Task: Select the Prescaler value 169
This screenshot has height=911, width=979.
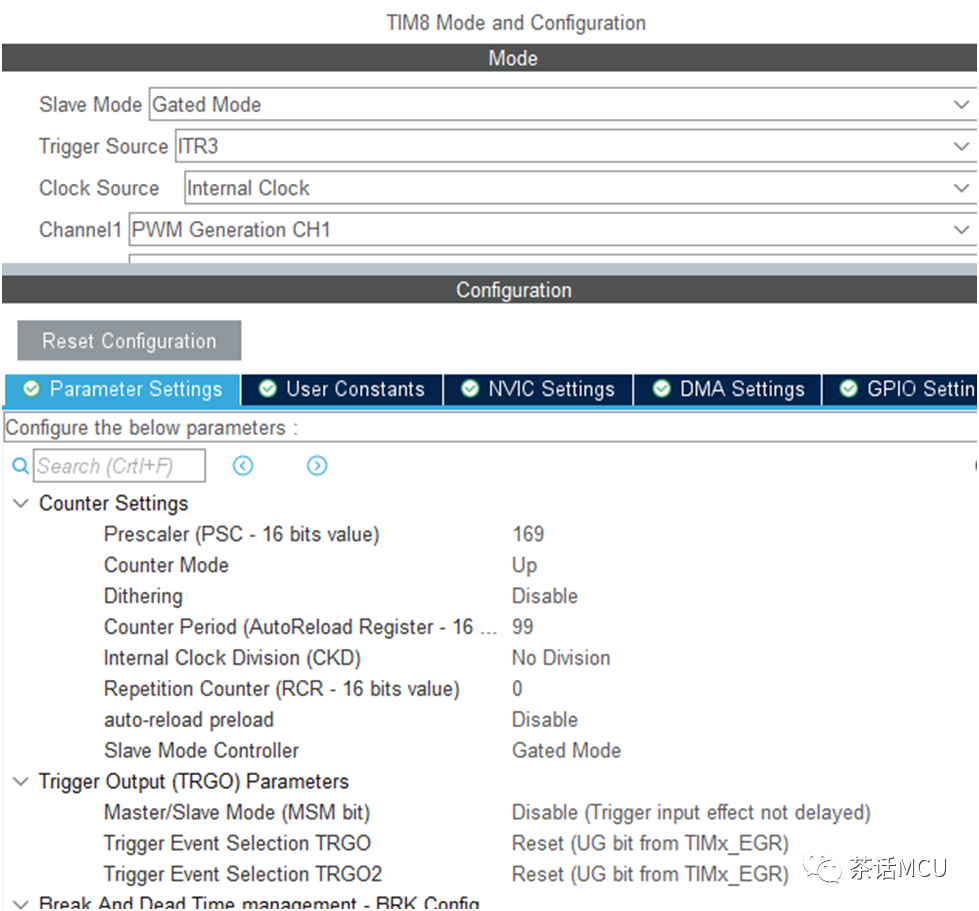Action: coord(528,534)
